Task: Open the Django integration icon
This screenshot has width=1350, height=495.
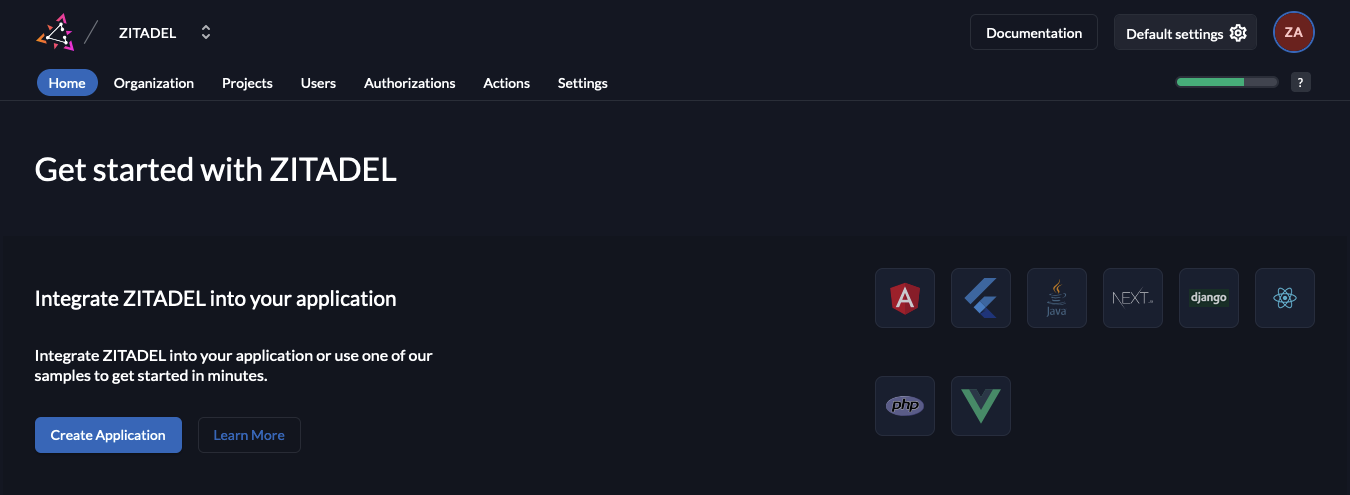Action: point(1209,298)
